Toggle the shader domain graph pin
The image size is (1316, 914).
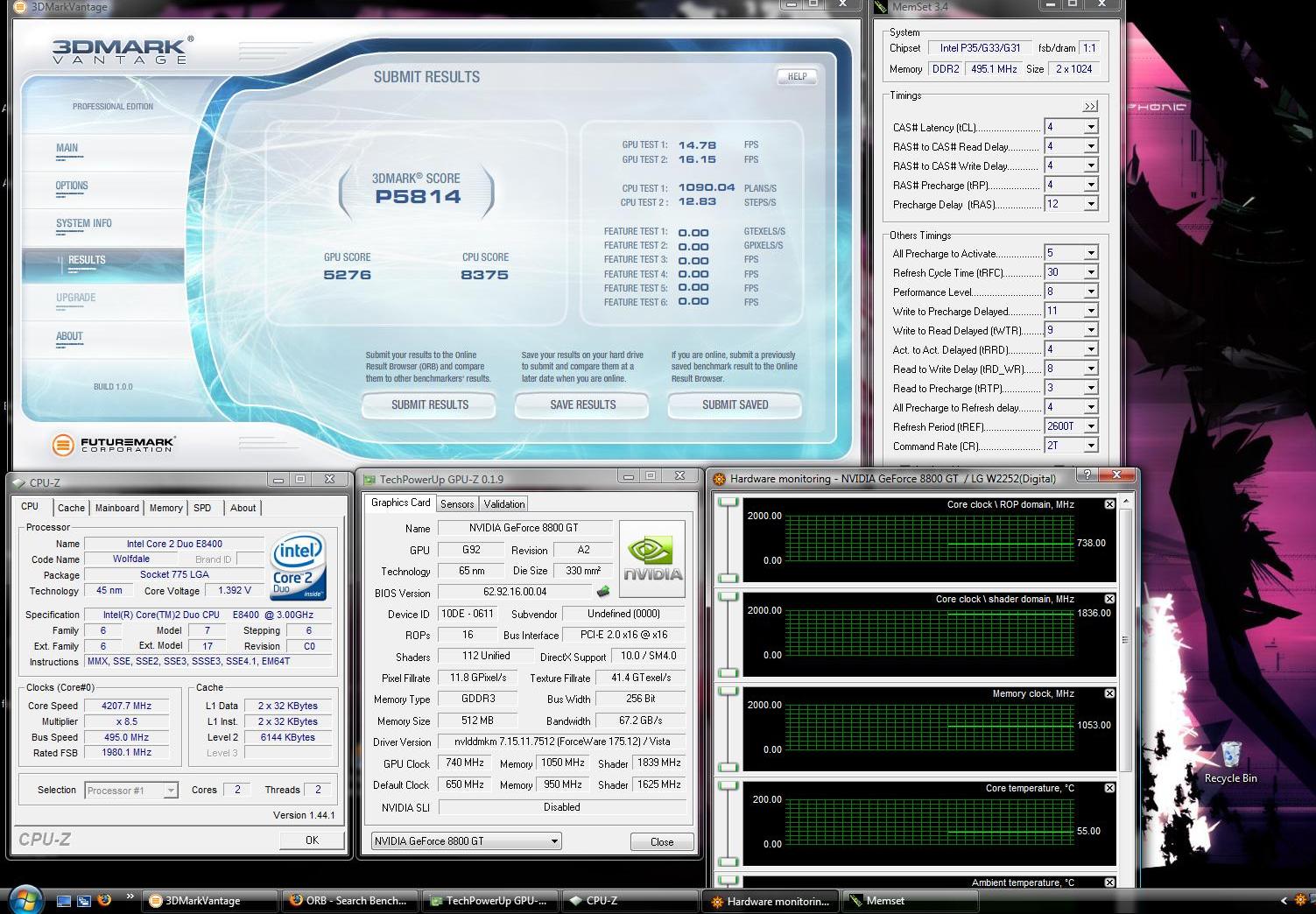(x=728, y=597)
